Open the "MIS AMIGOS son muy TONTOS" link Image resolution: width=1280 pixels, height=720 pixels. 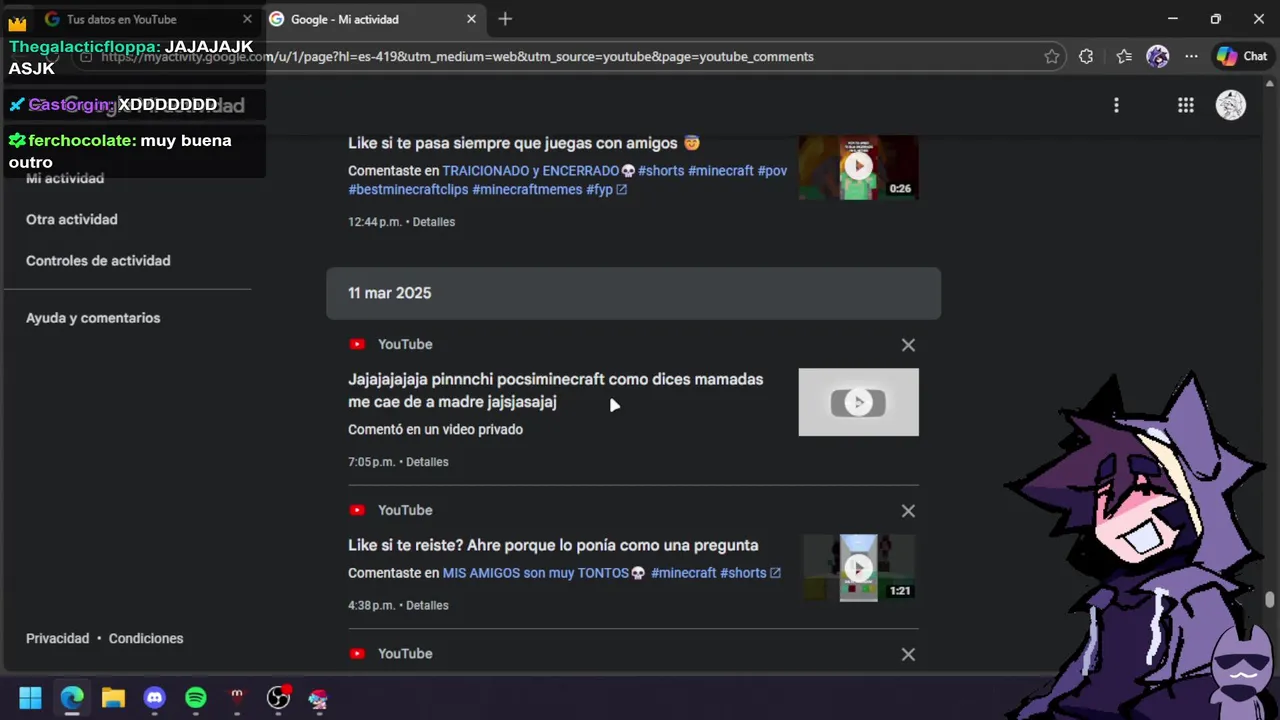611,573
